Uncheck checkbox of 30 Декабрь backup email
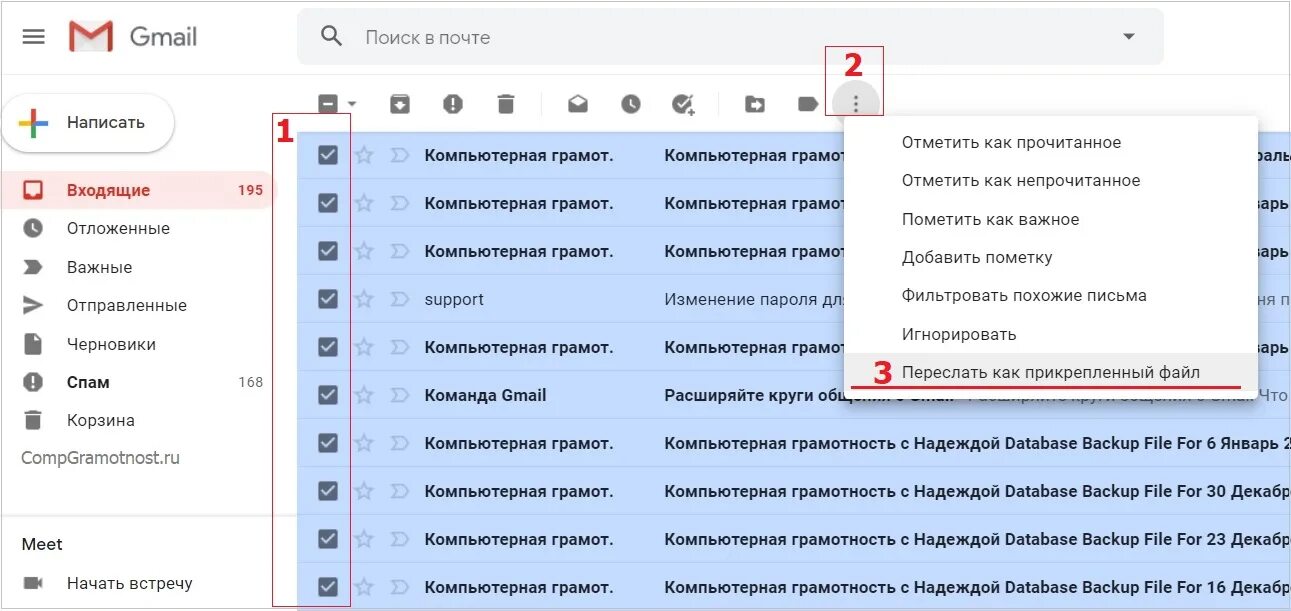 pos(328,491)
